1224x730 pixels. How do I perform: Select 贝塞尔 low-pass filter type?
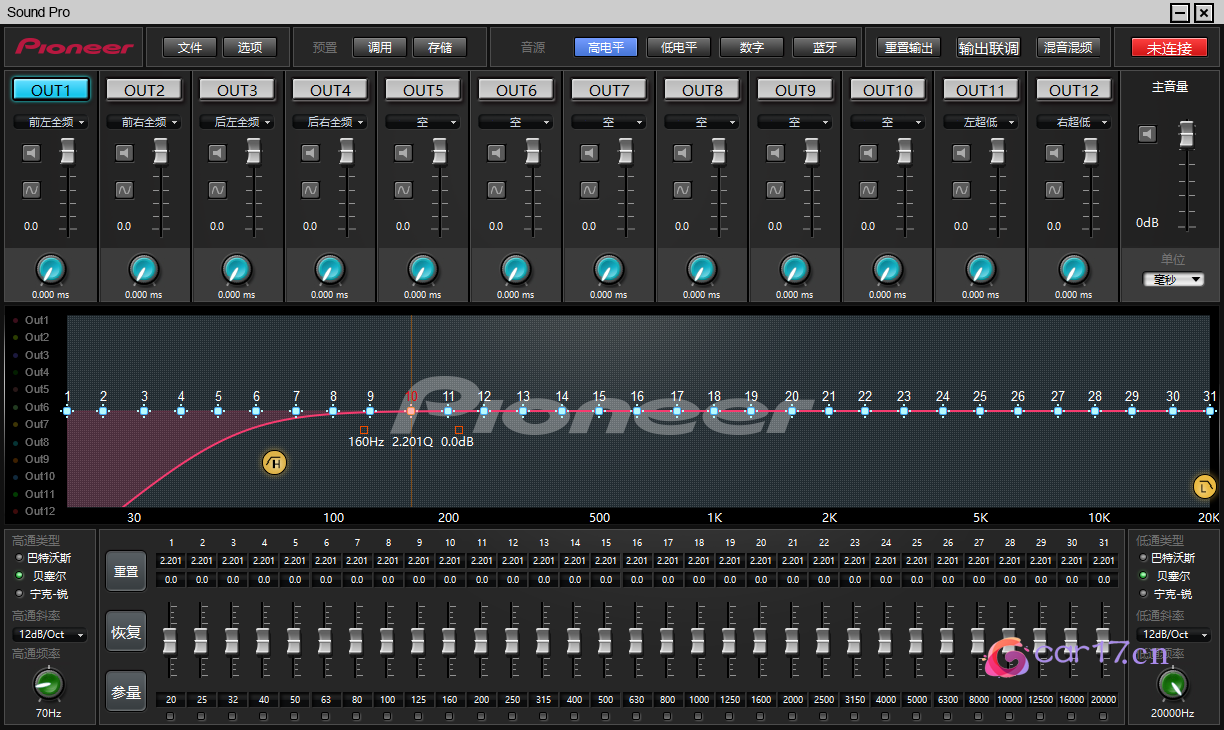click(1165, 576)
